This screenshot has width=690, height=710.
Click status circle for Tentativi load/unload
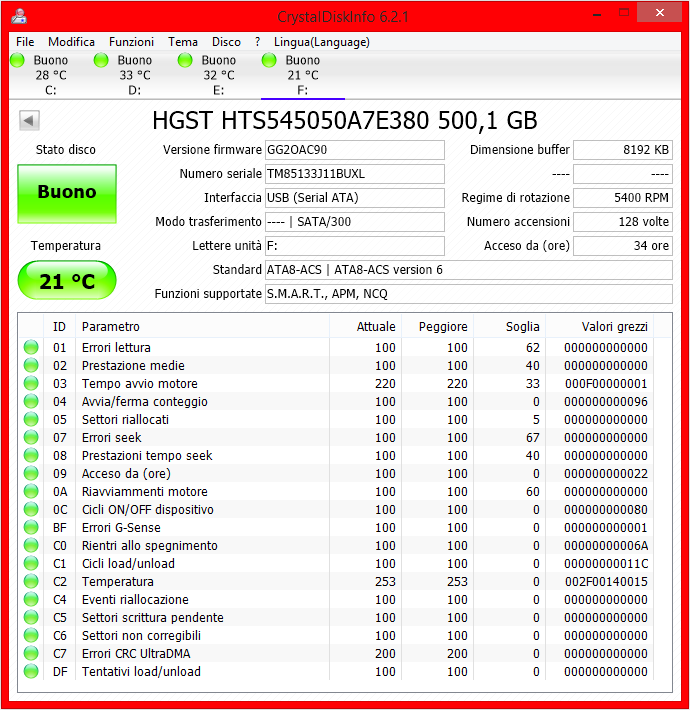click(31, 672)
